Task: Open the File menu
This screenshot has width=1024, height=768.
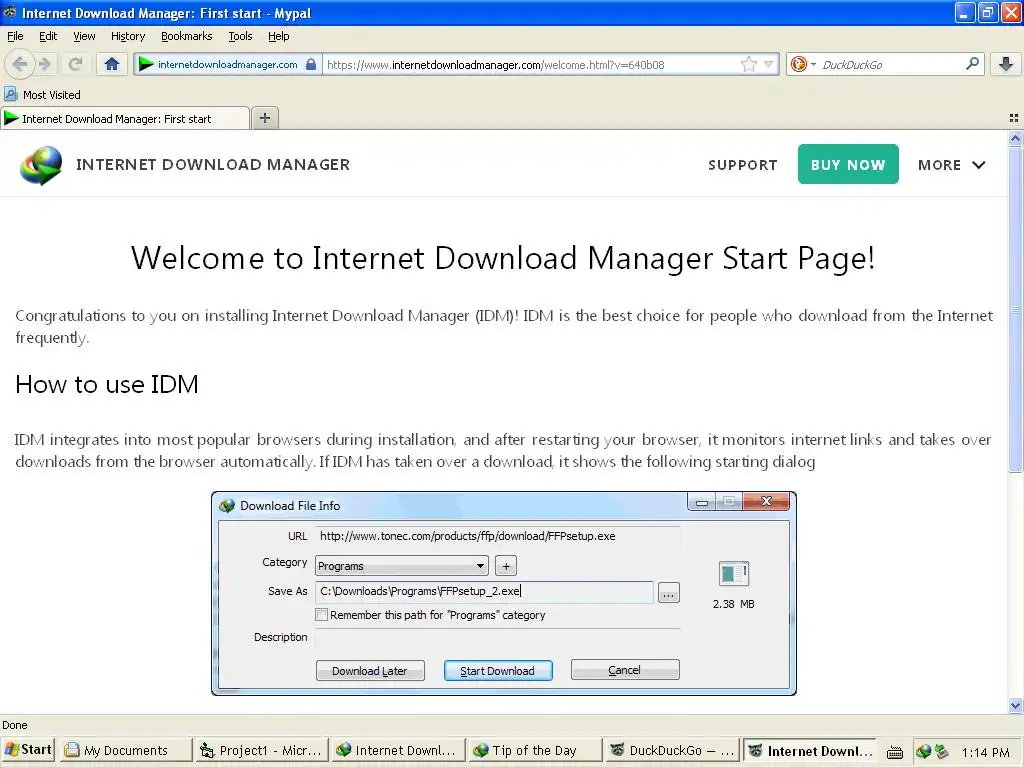Action: point(15,36)
